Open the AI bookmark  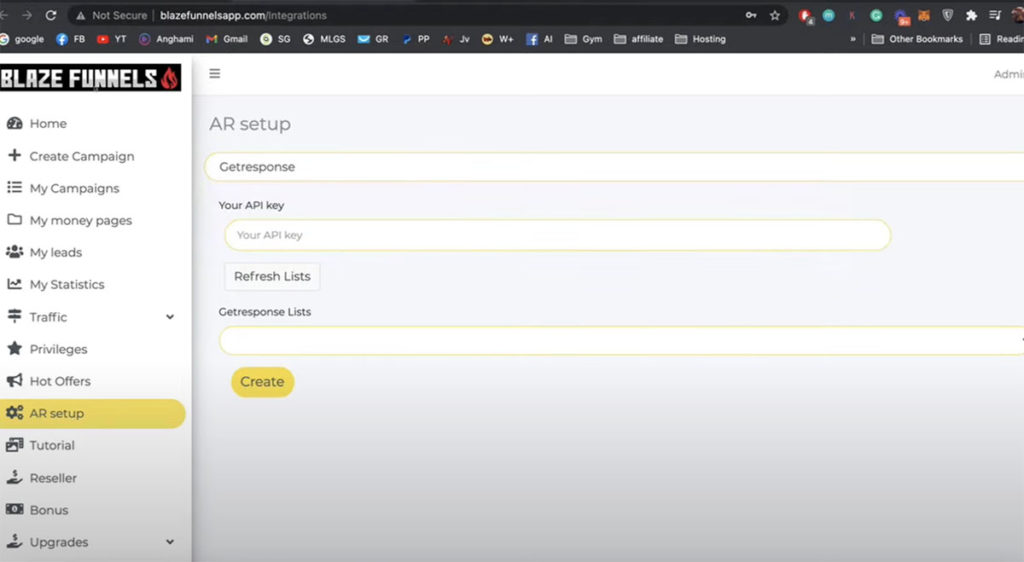(x=539, y=39)
